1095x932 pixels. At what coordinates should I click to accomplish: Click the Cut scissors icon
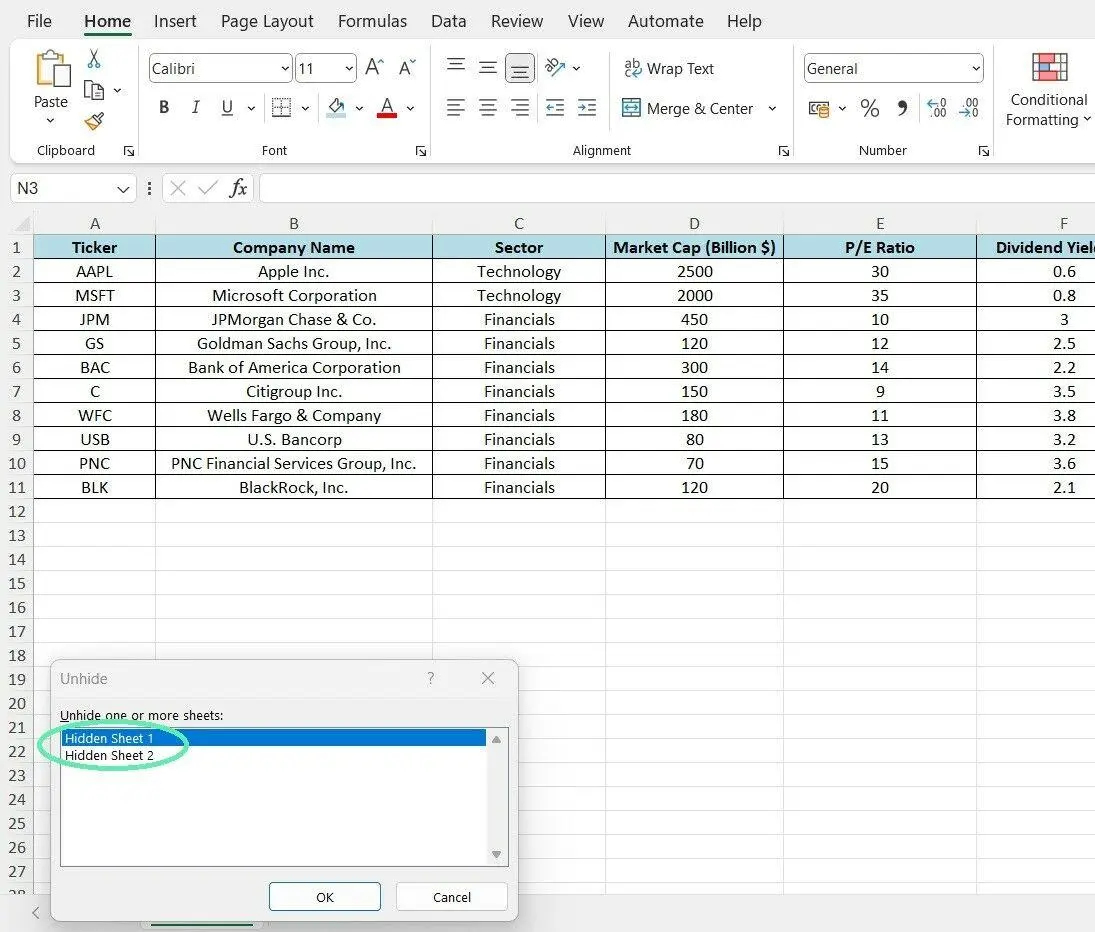94,59
